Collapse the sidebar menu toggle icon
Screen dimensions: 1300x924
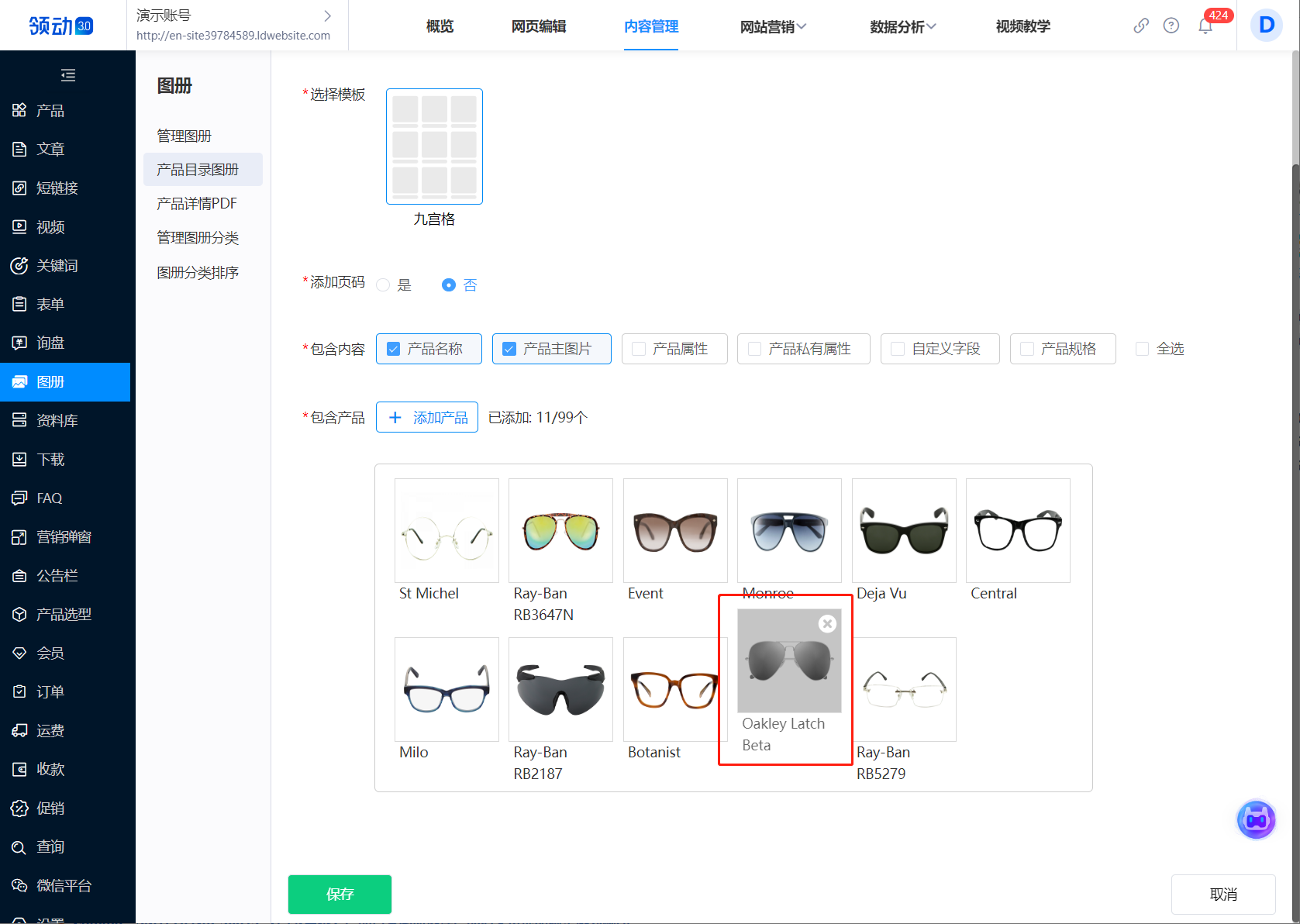tap(68, 75)
